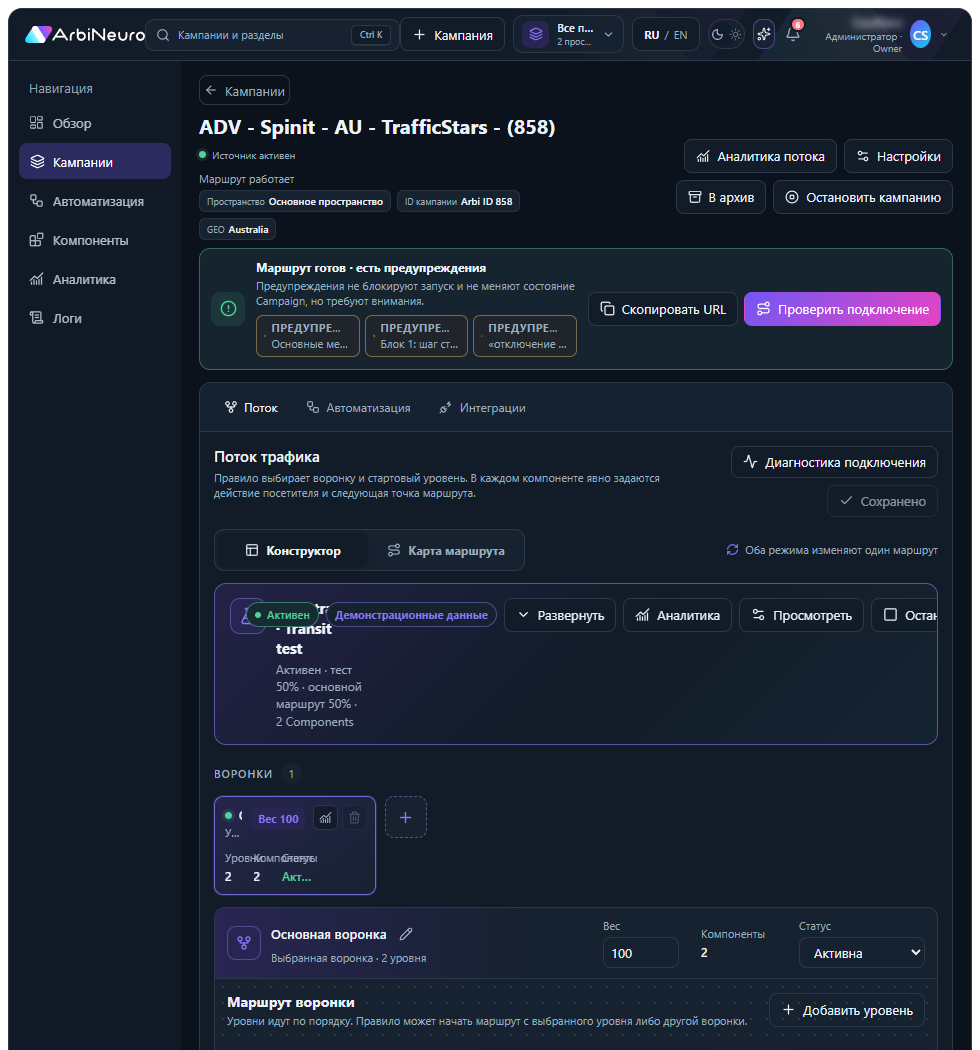Screen dimensions: 980x1050
Task: Rename Основная воронка with pencil icon
Action: click(406, 934)
